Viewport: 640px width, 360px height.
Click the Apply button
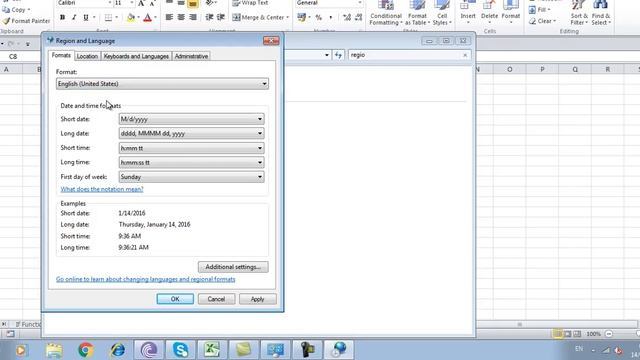[258, 299]
